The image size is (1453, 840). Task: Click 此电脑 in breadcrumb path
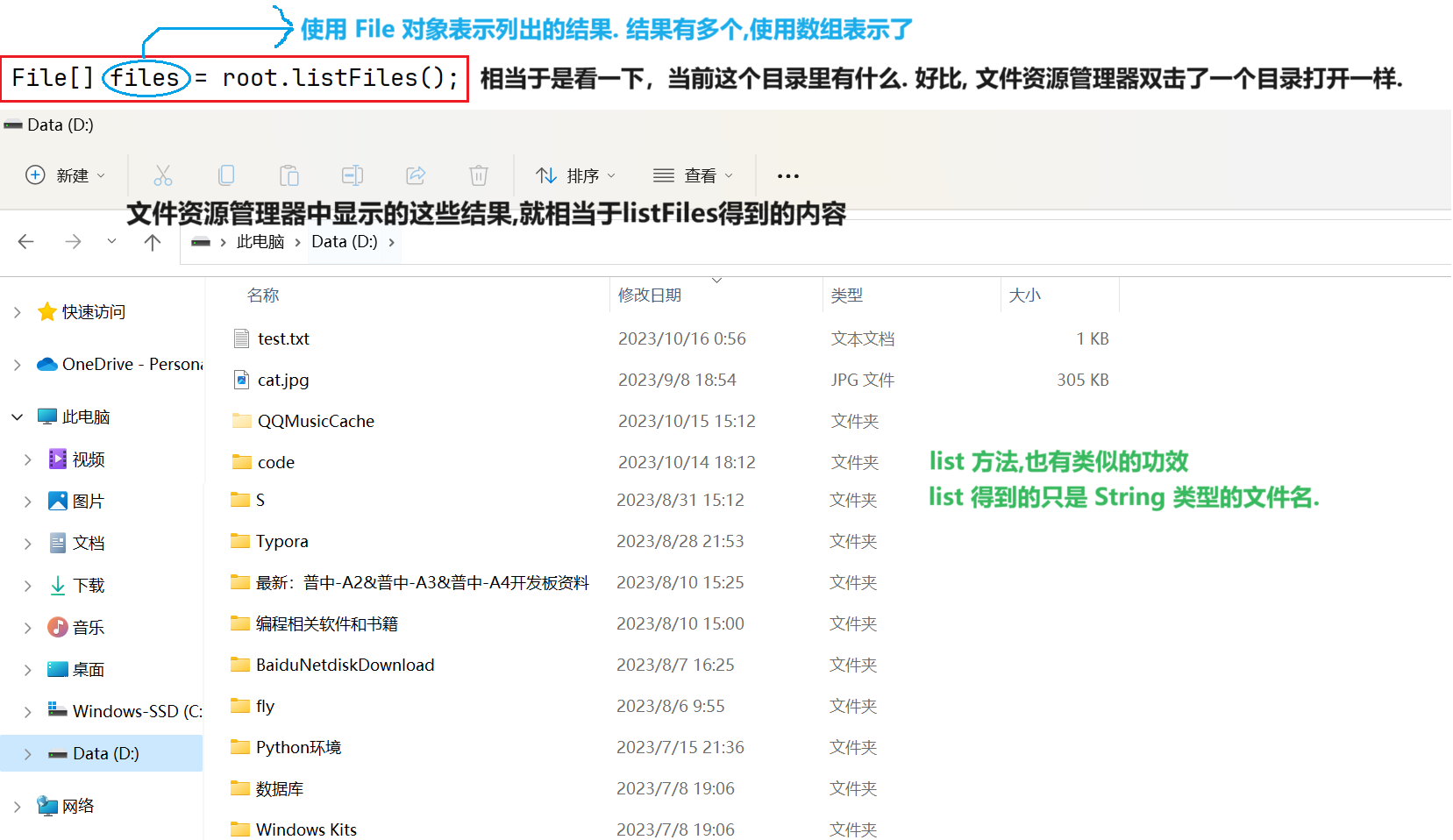click(x=260, y=242)
